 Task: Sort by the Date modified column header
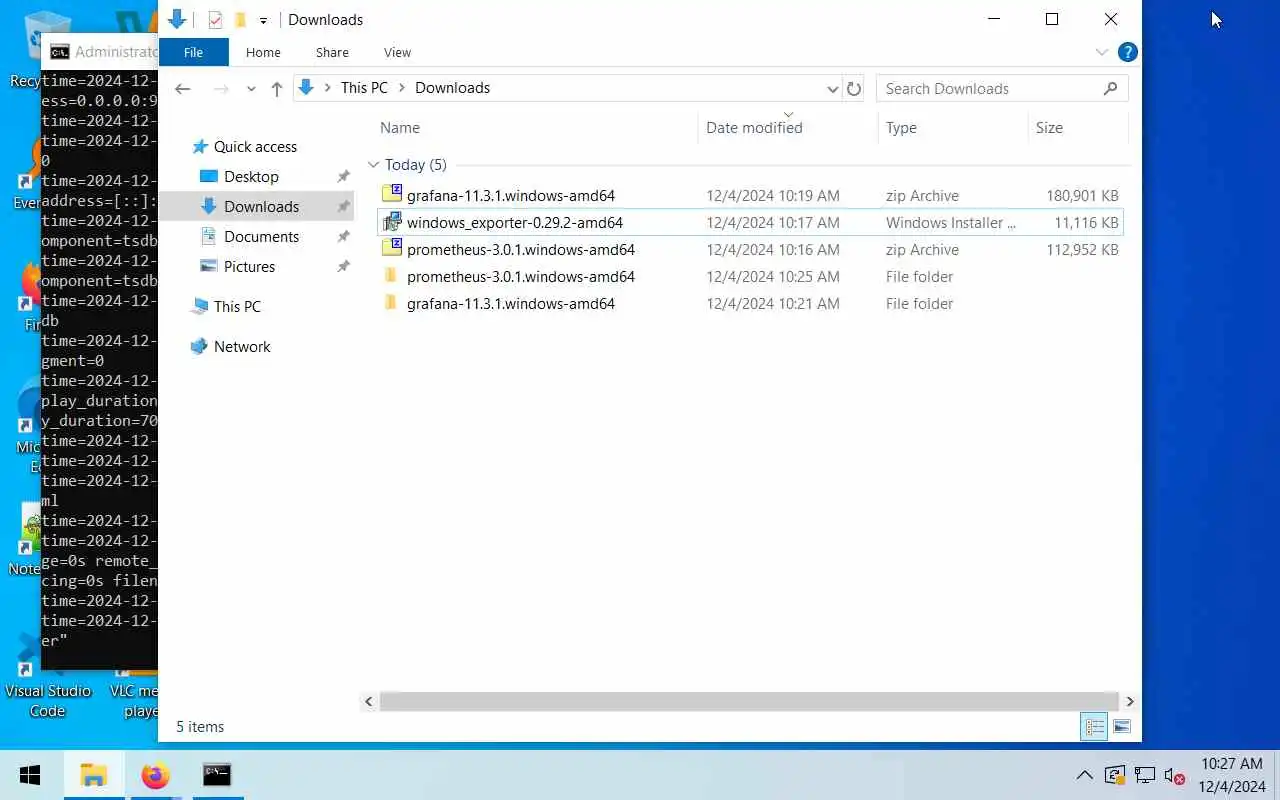(x=754, y=127)
